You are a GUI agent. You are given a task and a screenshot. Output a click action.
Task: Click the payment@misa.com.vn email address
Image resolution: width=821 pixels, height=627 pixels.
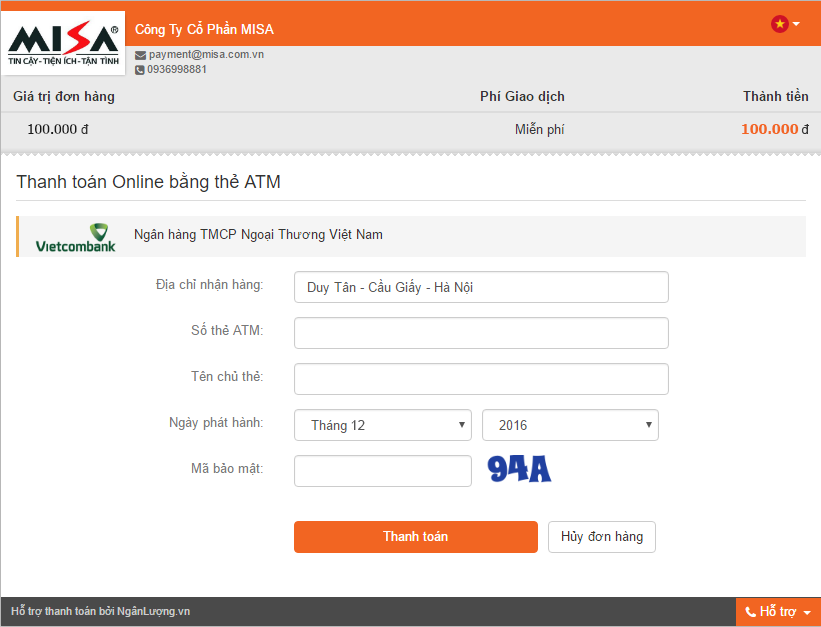(206, 54)
